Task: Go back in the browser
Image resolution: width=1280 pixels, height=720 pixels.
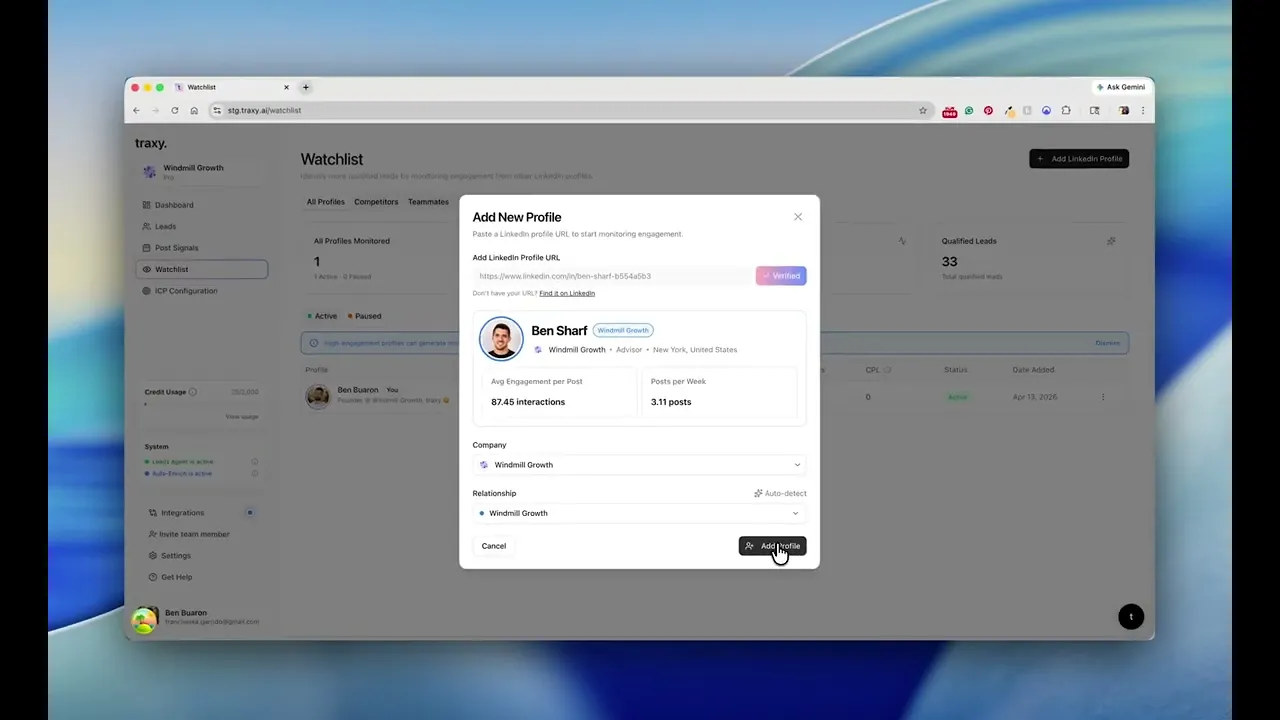Action: [136, 111]
